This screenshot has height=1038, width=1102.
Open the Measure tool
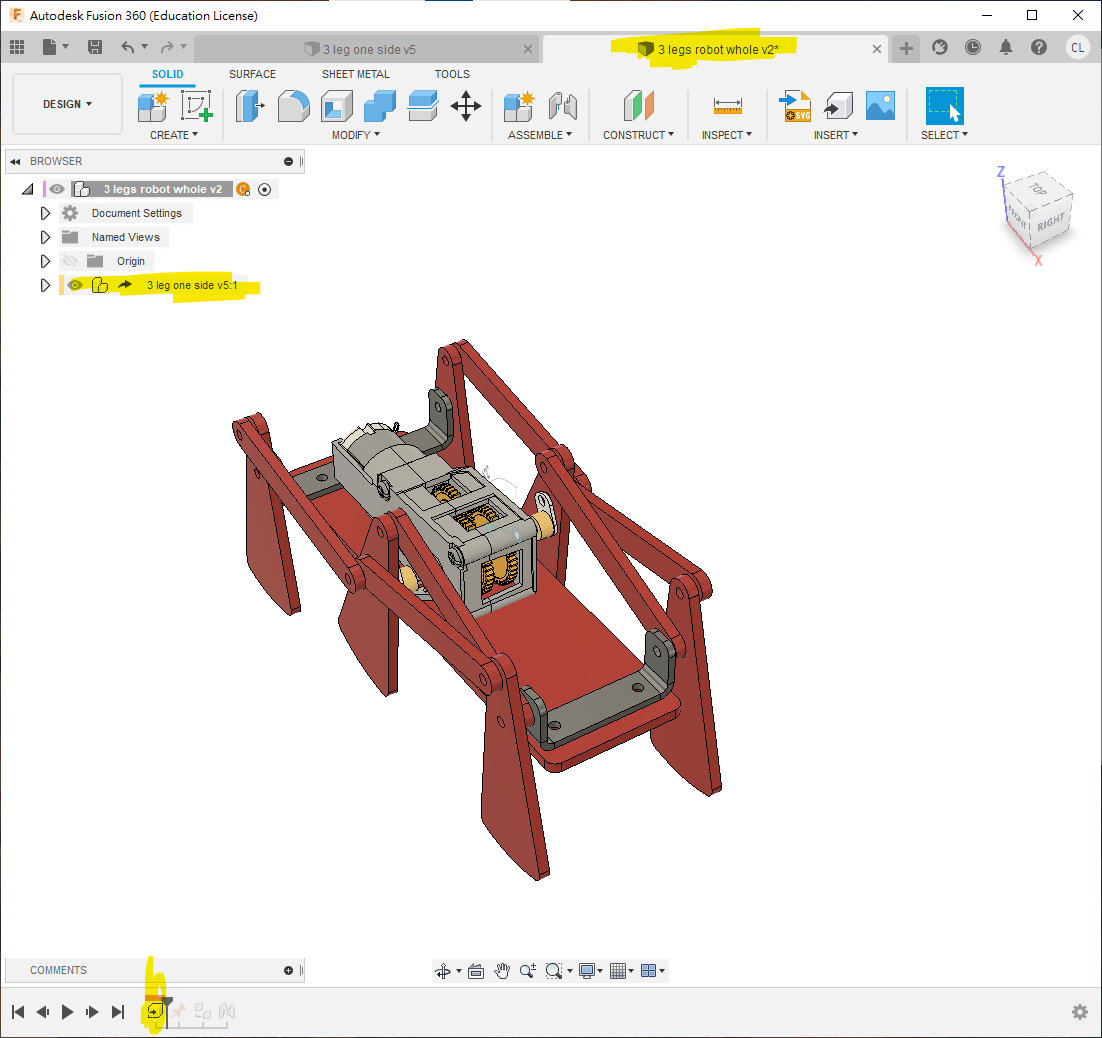[727, 105]
